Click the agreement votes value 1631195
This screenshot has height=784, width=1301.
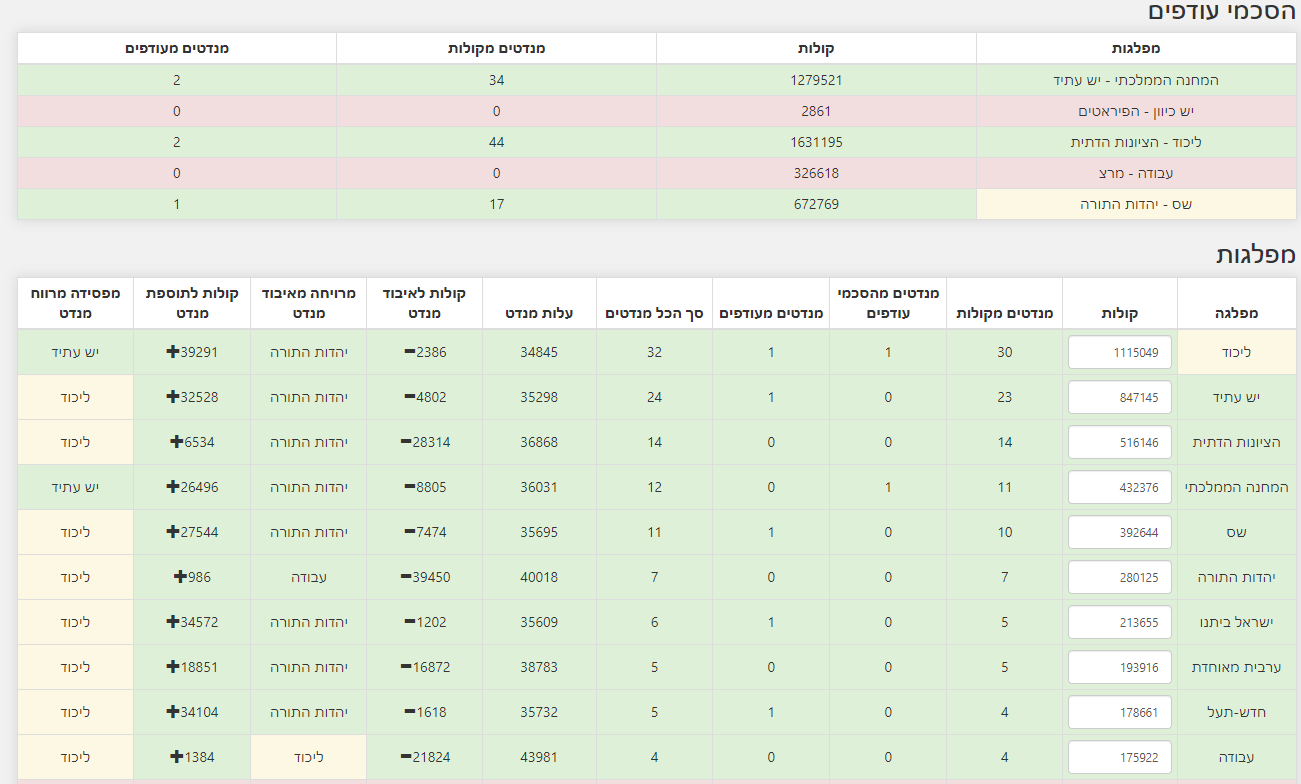(816, 142)
